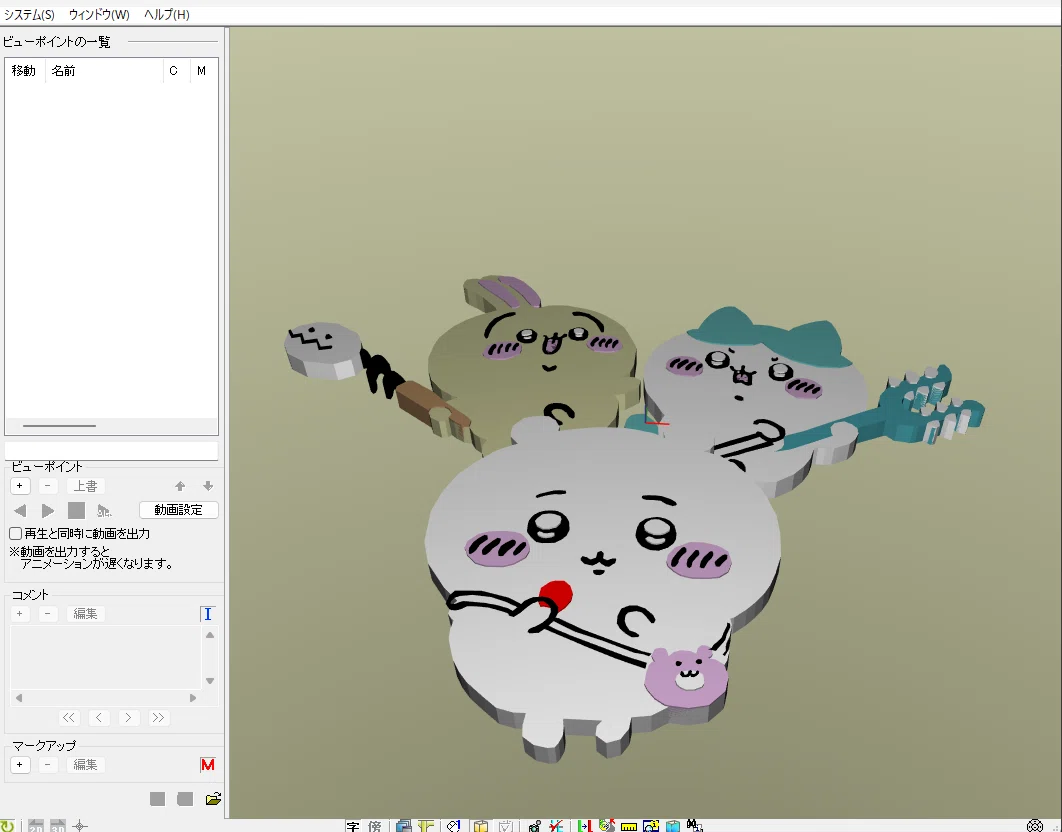Click the yellow 3D box icon
The image size is (1062, 832).
(481, 826)
